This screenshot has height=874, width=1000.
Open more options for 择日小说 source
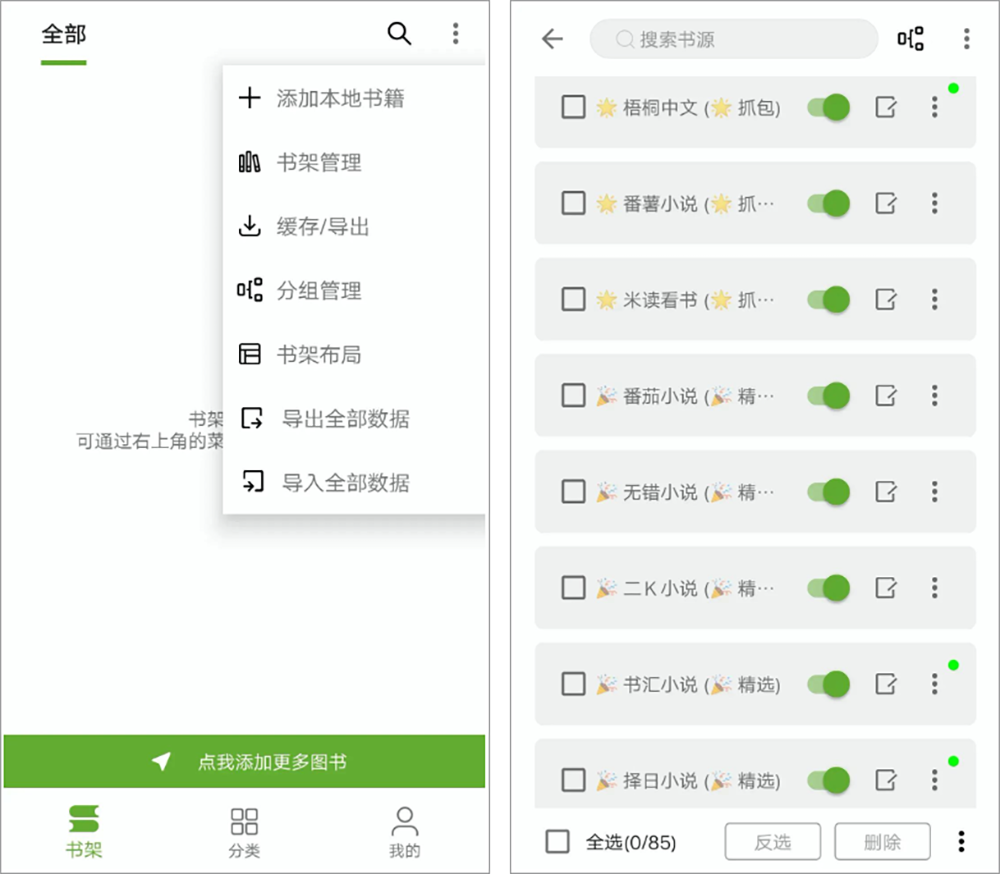point(934,780)
